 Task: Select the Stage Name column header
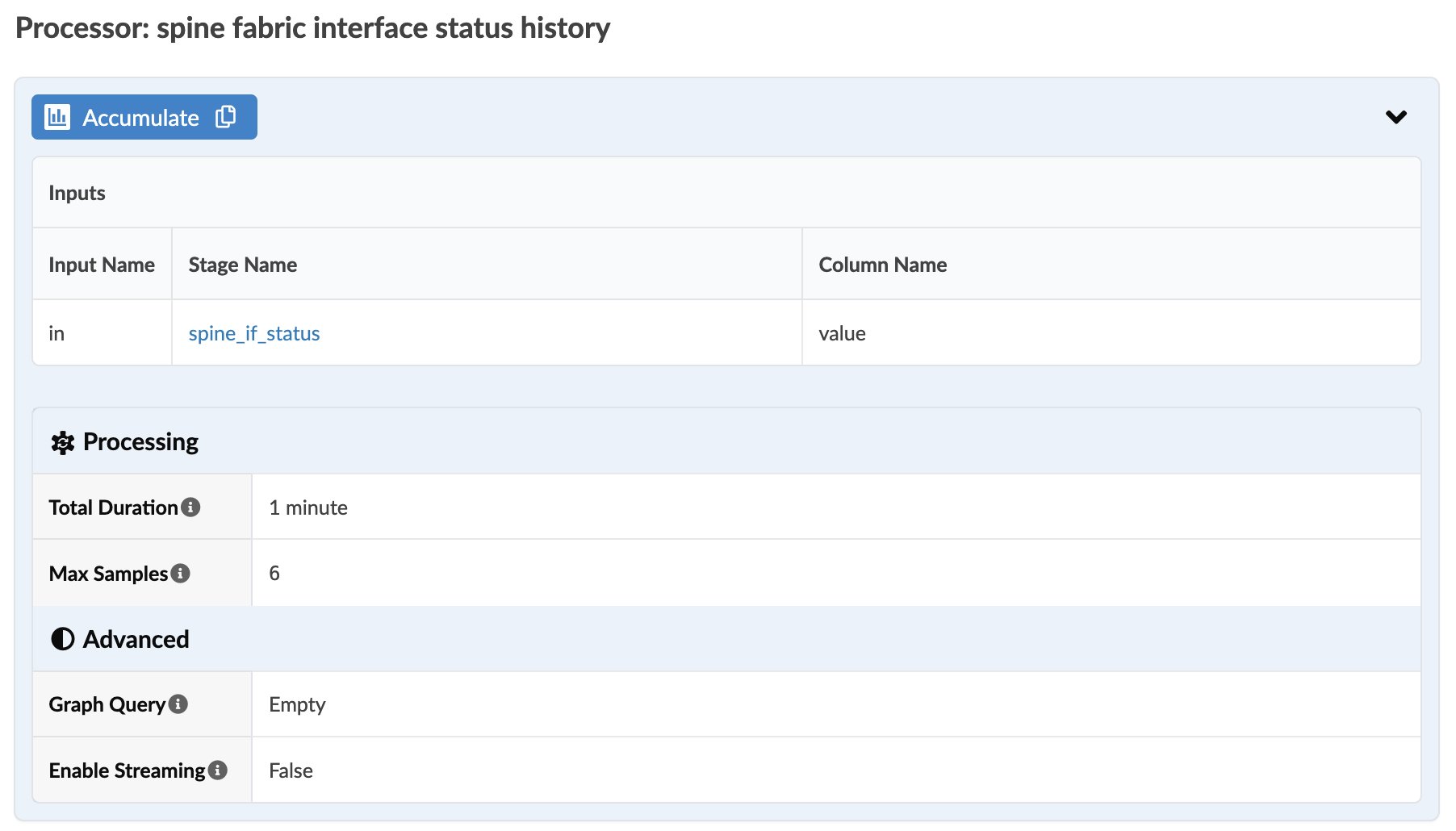coord(242,265)
